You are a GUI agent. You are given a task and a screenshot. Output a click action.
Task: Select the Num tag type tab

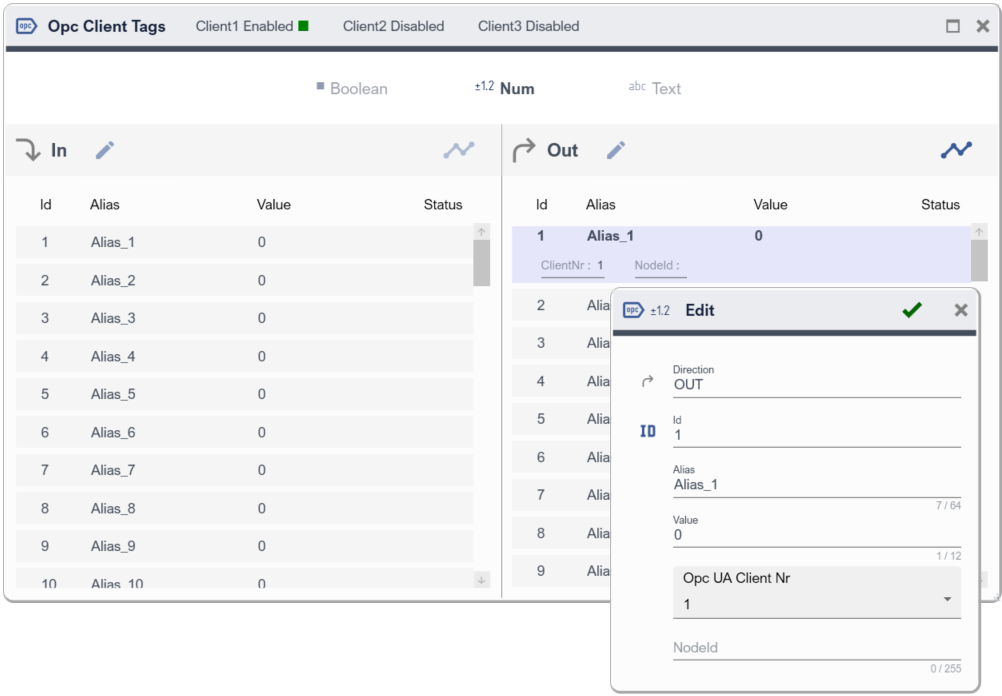pos(505,88)
